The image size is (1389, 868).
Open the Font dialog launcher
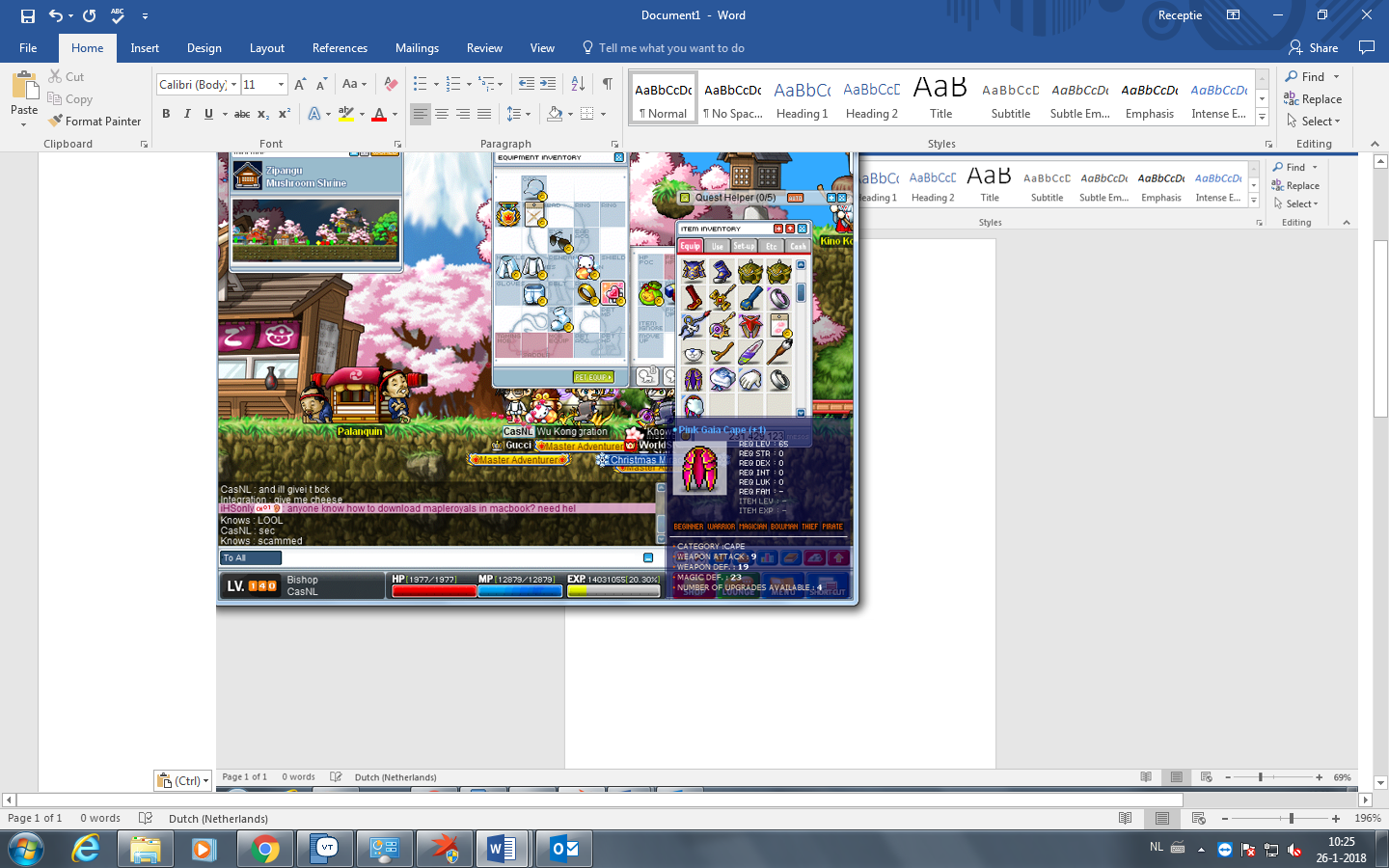(x=398, y=144)
